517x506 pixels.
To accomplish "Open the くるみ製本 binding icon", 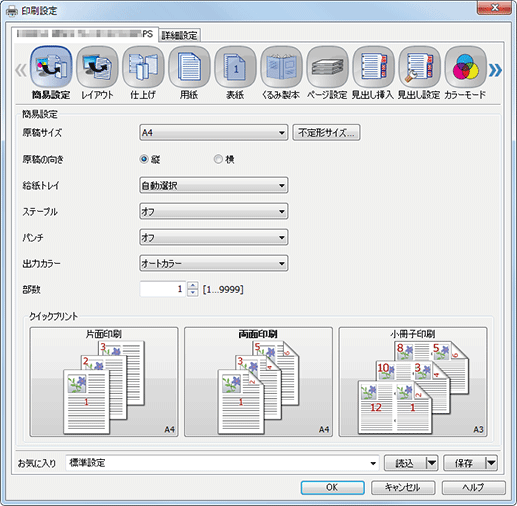I will click(x=281, y=67).
